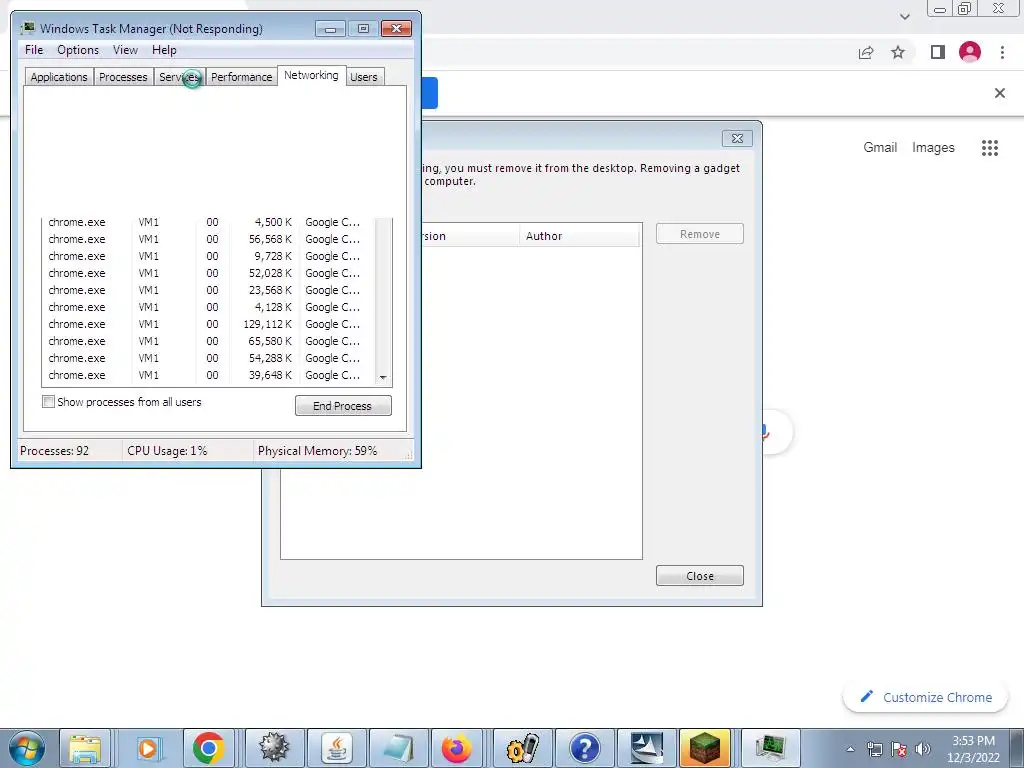Viewport: 1024px width, 768px height.
Task: Open Action Center flag tray icon
Action: pyautogui.click(x=899, y=749)
